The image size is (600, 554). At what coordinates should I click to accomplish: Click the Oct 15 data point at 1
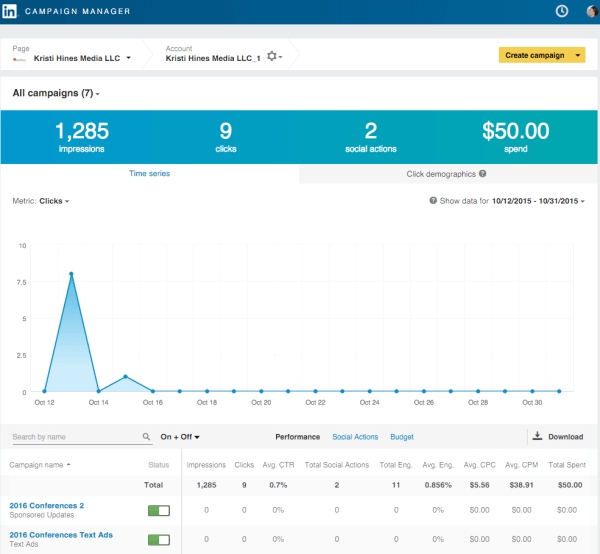pos(126,376)
